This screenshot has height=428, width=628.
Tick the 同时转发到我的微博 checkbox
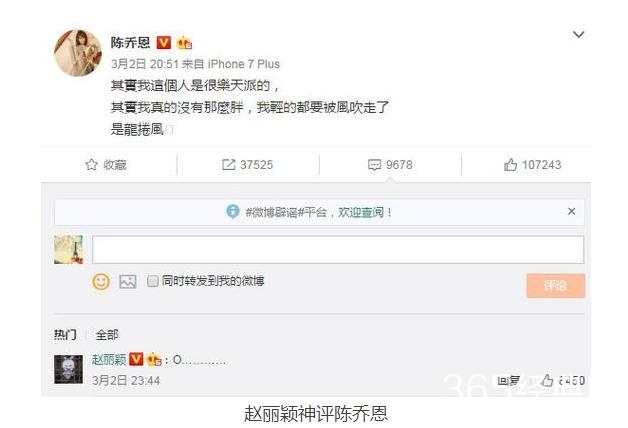click(x=153, y=281)
